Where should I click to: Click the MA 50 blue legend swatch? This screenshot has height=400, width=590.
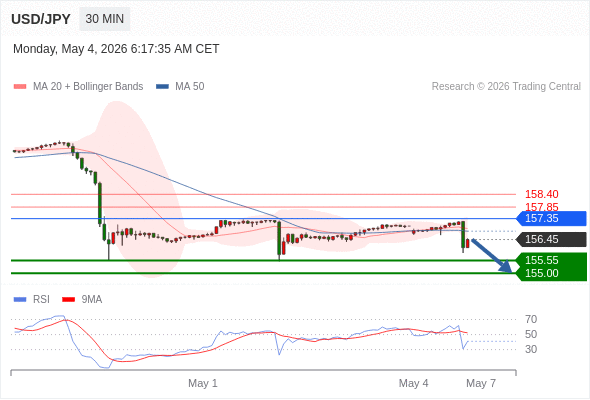[162, 87]
